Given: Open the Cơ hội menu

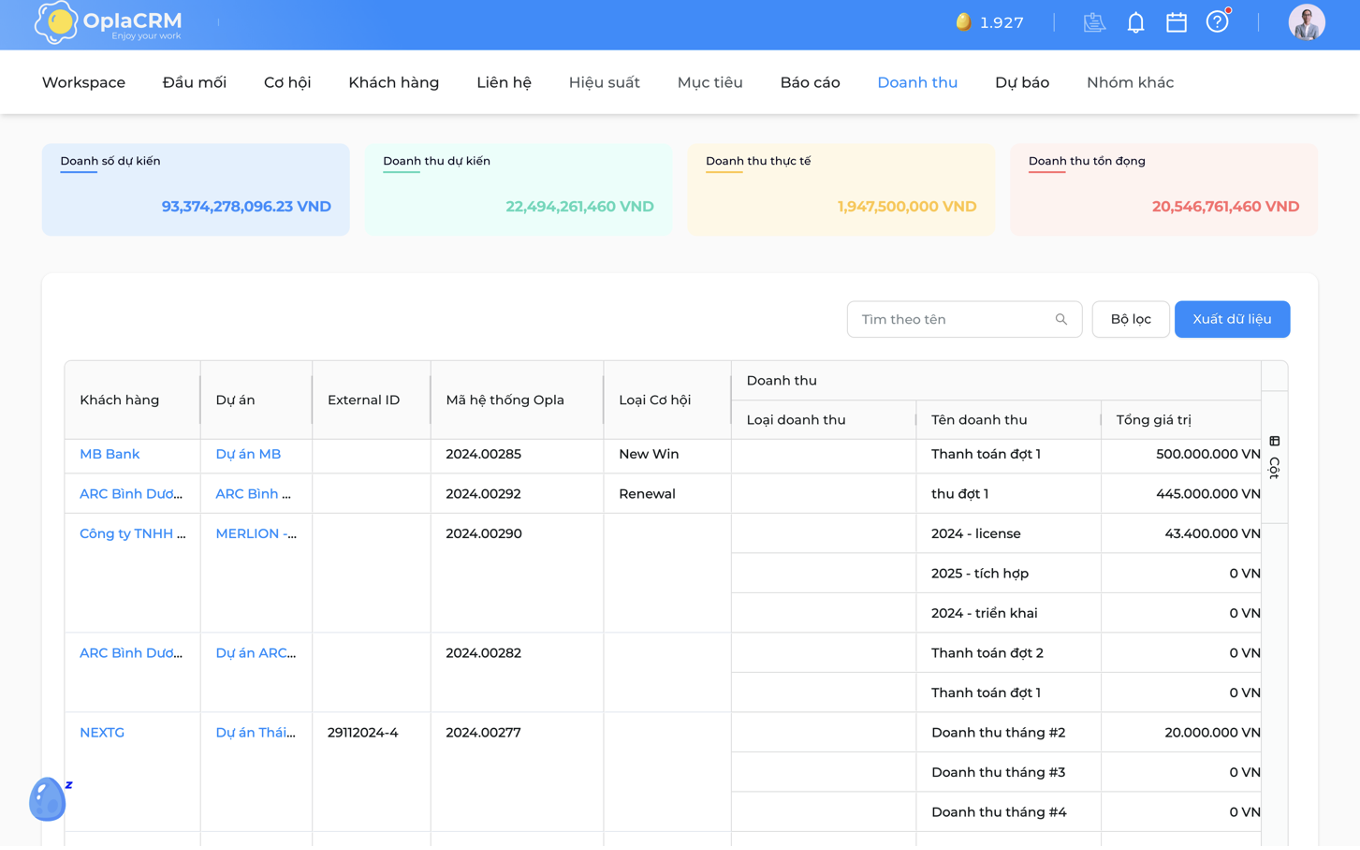Looking at the screenshot, I should coord(288,83).
